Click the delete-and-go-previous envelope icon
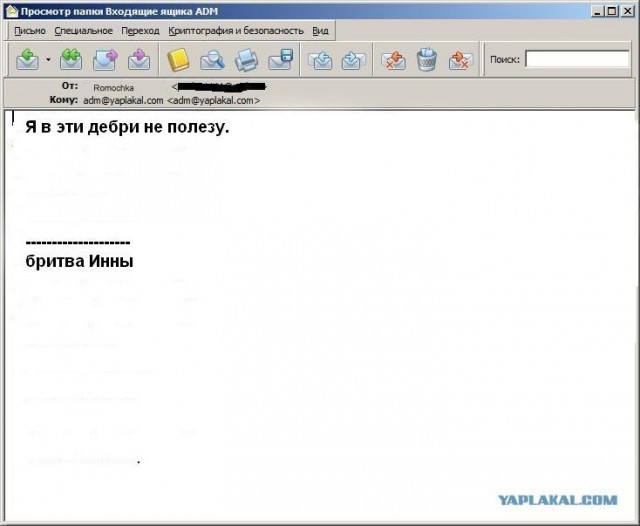The image size is (640, 526). point(393,60)
